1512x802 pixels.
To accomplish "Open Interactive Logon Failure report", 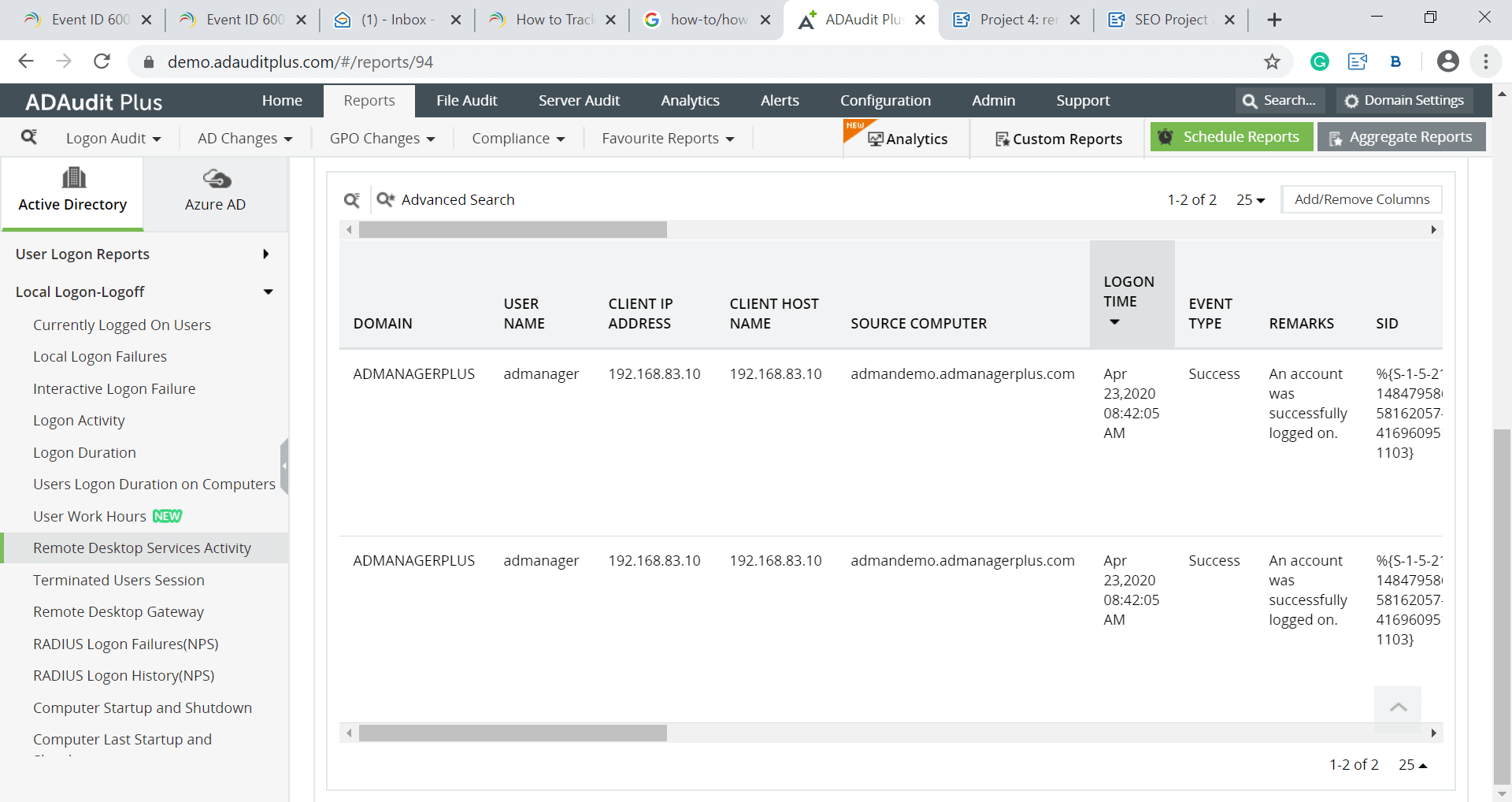I will 114,389.
